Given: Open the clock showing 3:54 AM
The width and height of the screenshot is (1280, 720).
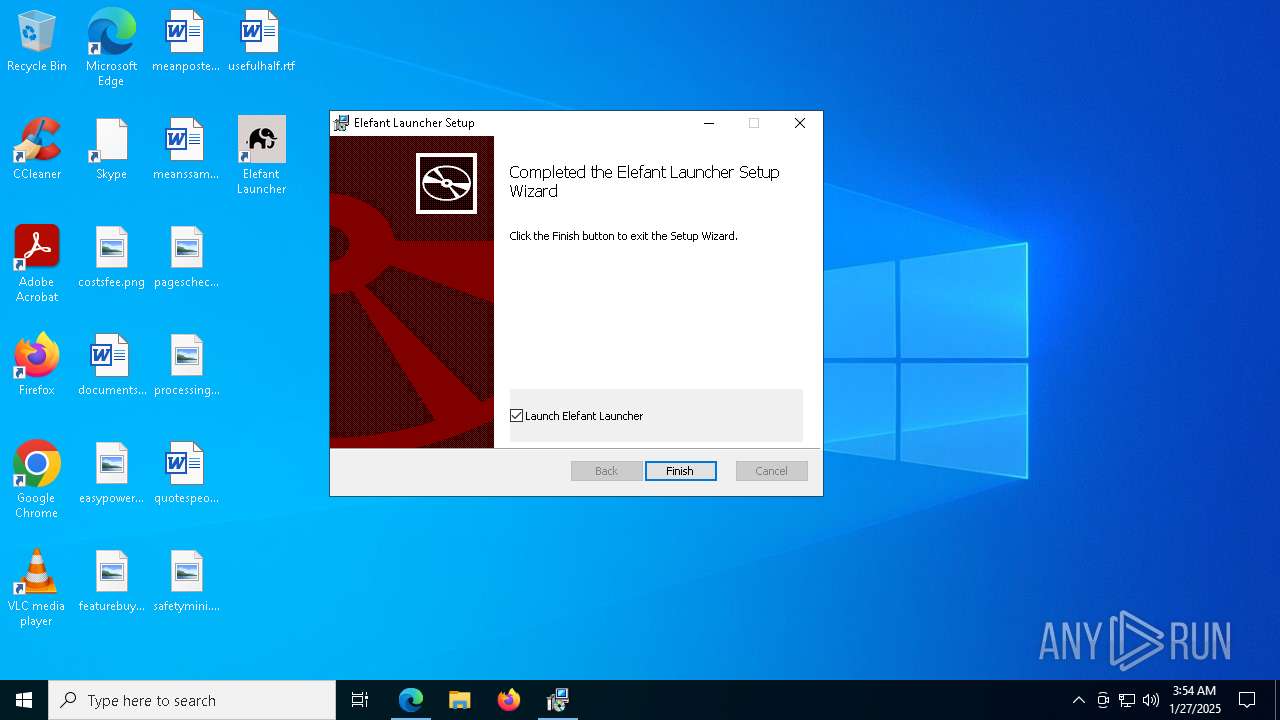Looking at the screenshot, I should [x=1195, y=700].
